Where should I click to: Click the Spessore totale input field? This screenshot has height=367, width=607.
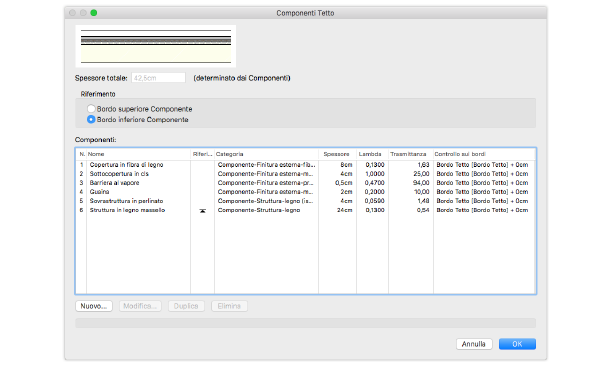click(158, 78)
